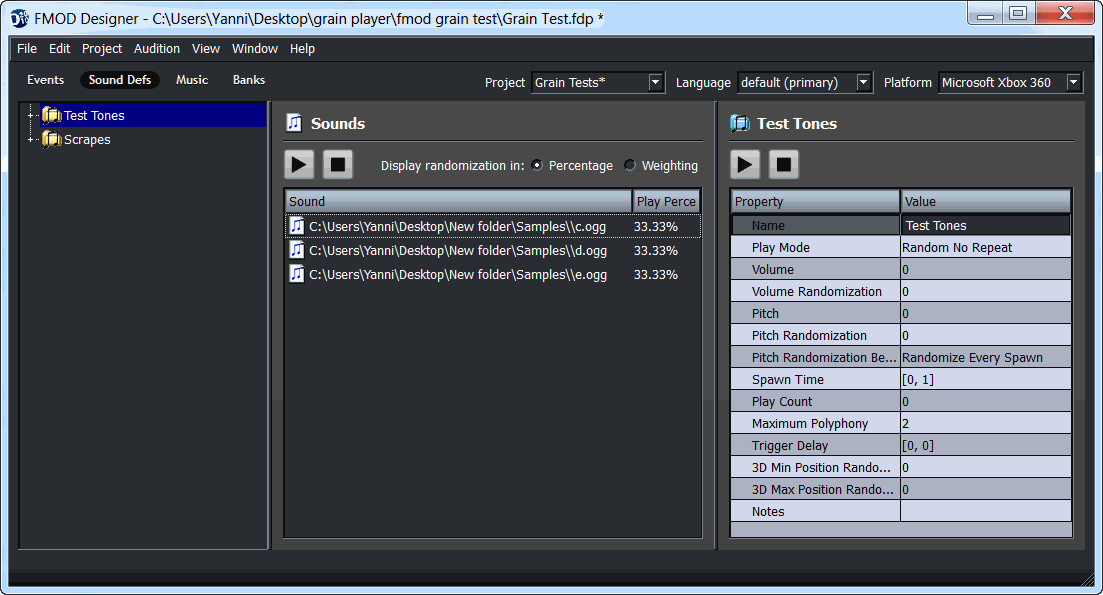Screen dimensions: 1103x595
Task: Click the Notes value cell
Action: [986, 511]
